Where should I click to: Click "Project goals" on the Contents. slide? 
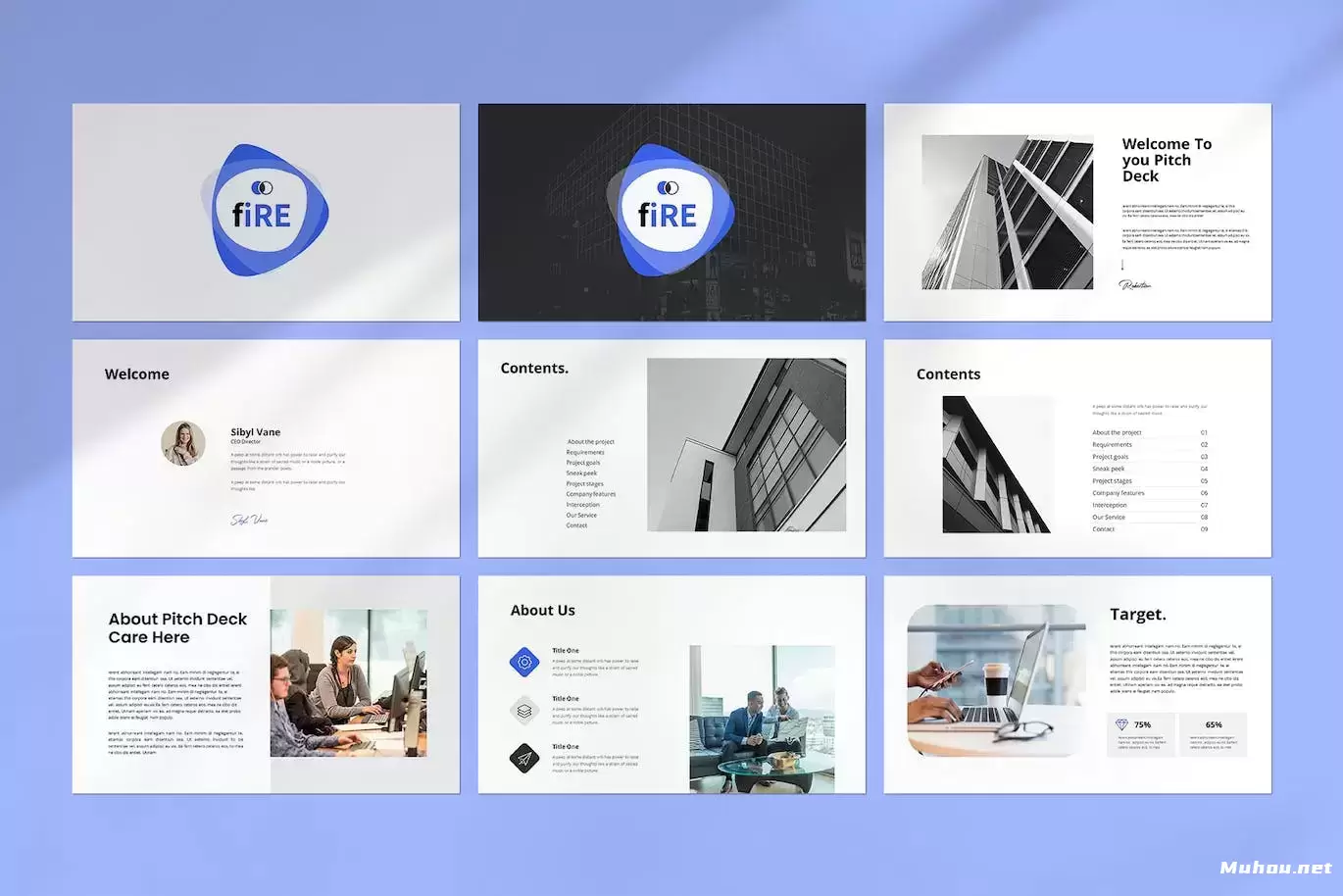[583, 463]
